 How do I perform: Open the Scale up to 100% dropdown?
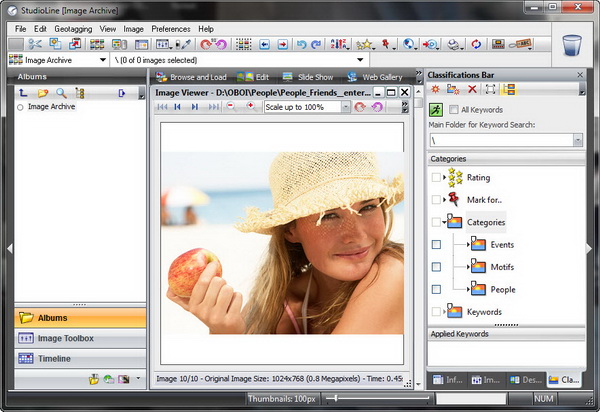tap(344, 107)
